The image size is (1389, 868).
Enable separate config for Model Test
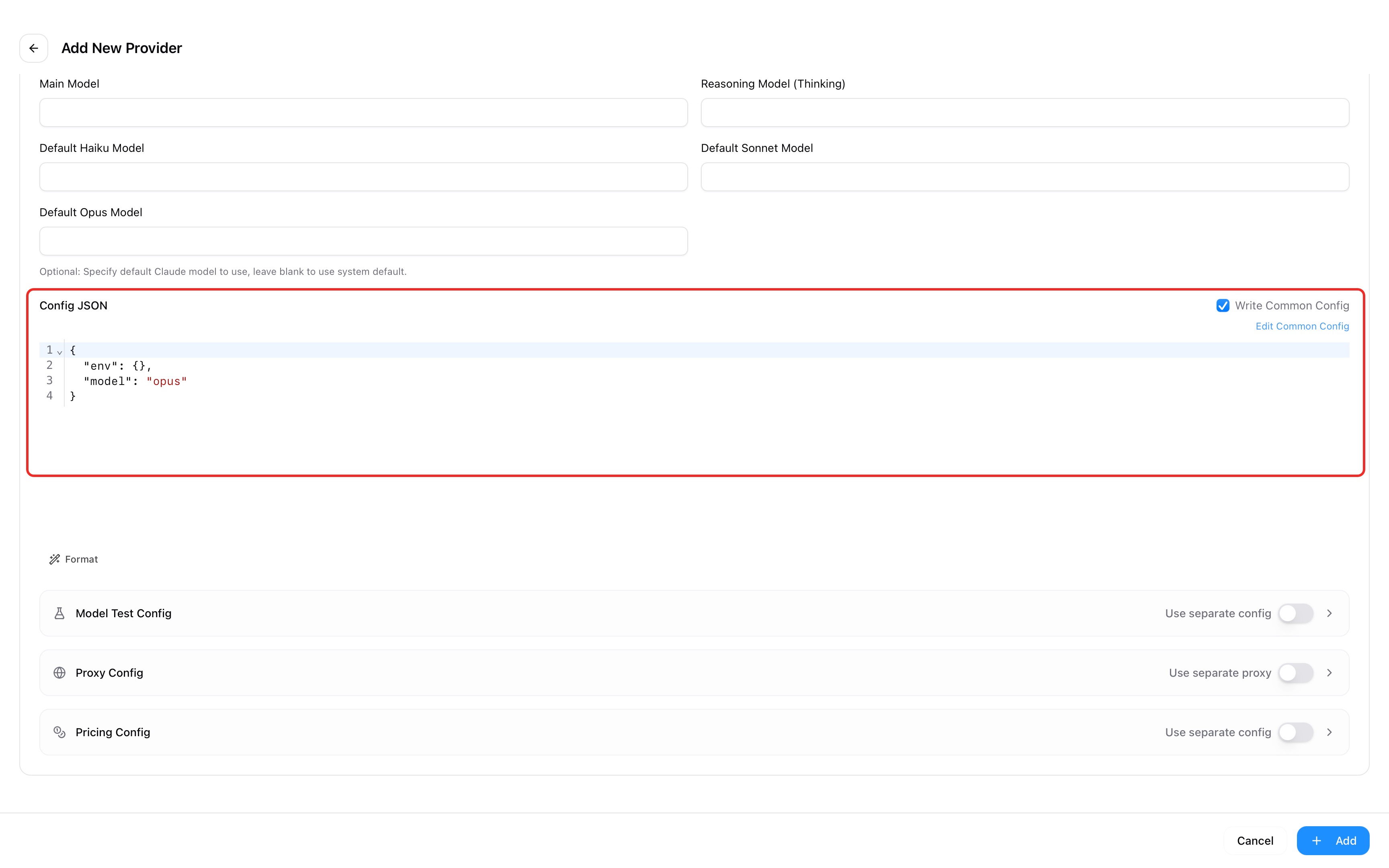1295,613
